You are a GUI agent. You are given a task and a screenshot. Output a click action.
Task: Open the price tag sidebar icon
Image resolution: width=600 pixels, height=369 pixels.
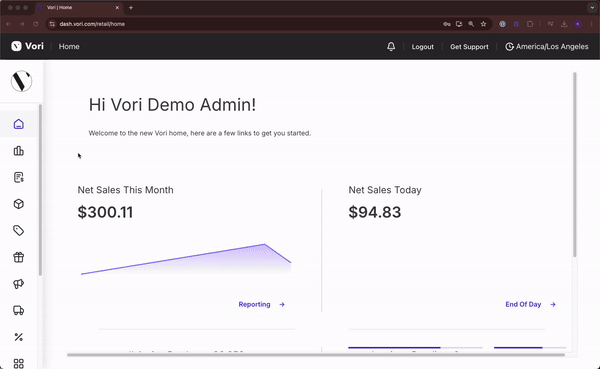click(18, 230)
